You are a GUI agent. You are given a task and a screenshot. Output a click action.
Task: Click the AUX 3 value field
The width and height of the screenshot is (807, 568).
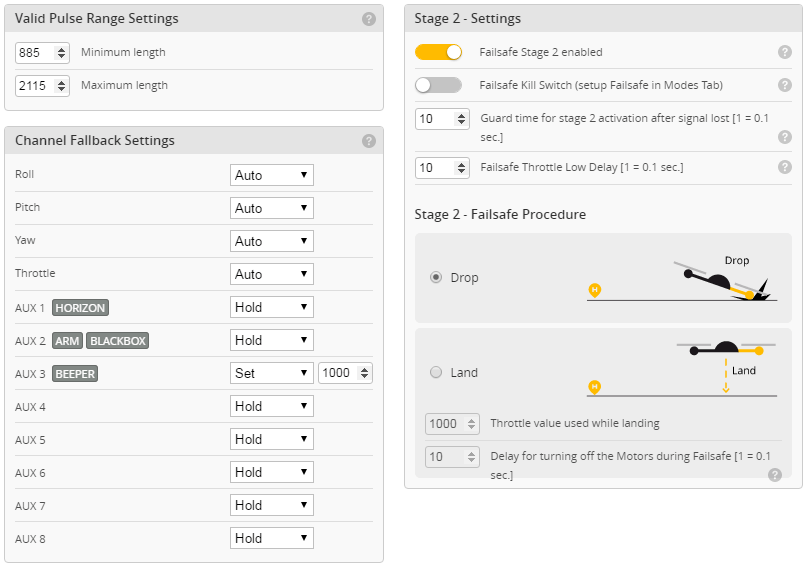[x=337, y=373]
